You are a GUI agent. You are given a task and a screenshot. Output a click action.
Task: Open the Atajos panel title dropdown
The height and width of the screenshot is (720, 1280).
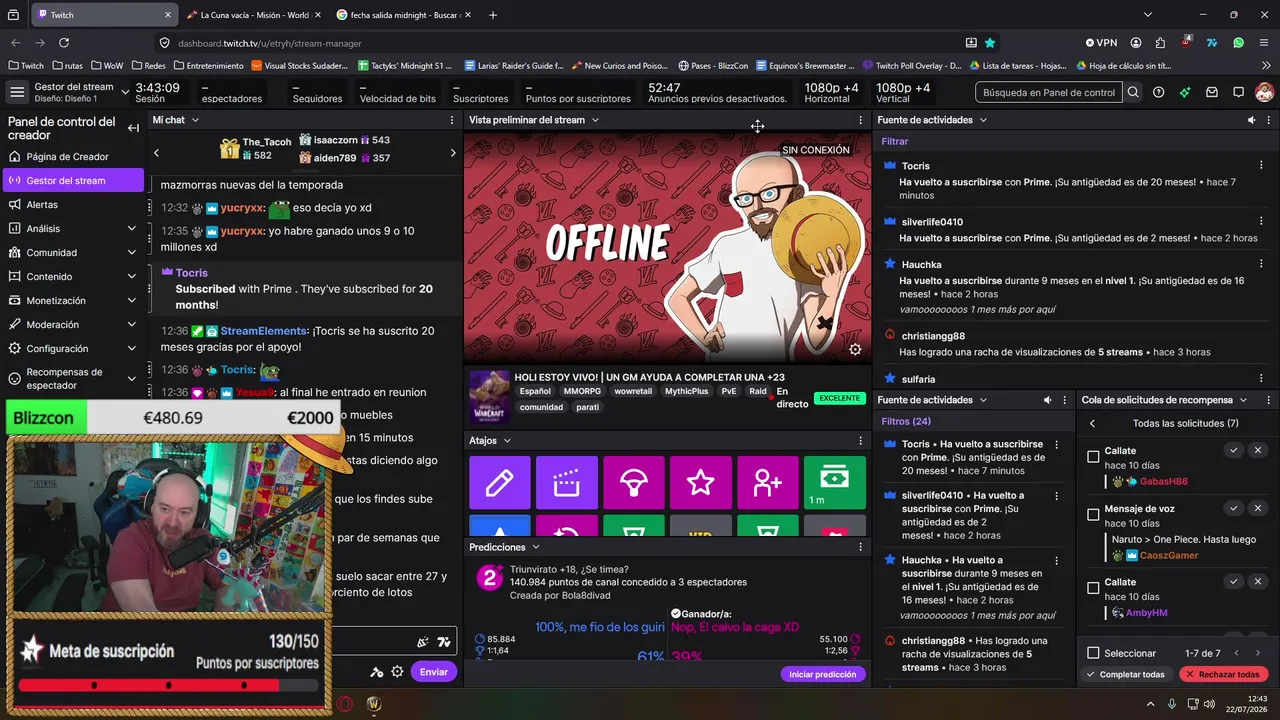click(507, 440)
